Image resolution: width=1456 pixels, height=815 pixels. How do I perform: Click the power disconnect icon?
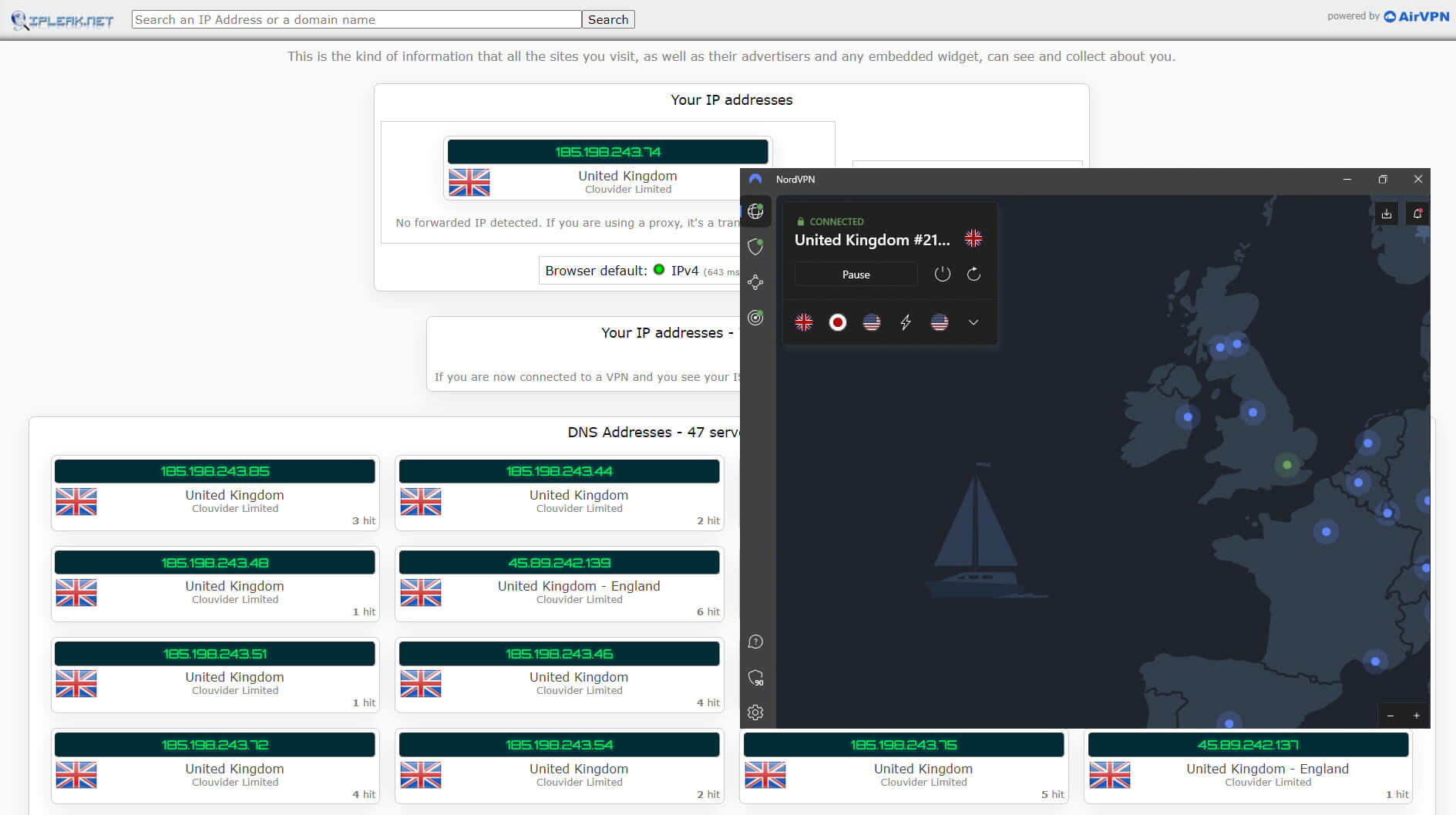coord(942,274)
